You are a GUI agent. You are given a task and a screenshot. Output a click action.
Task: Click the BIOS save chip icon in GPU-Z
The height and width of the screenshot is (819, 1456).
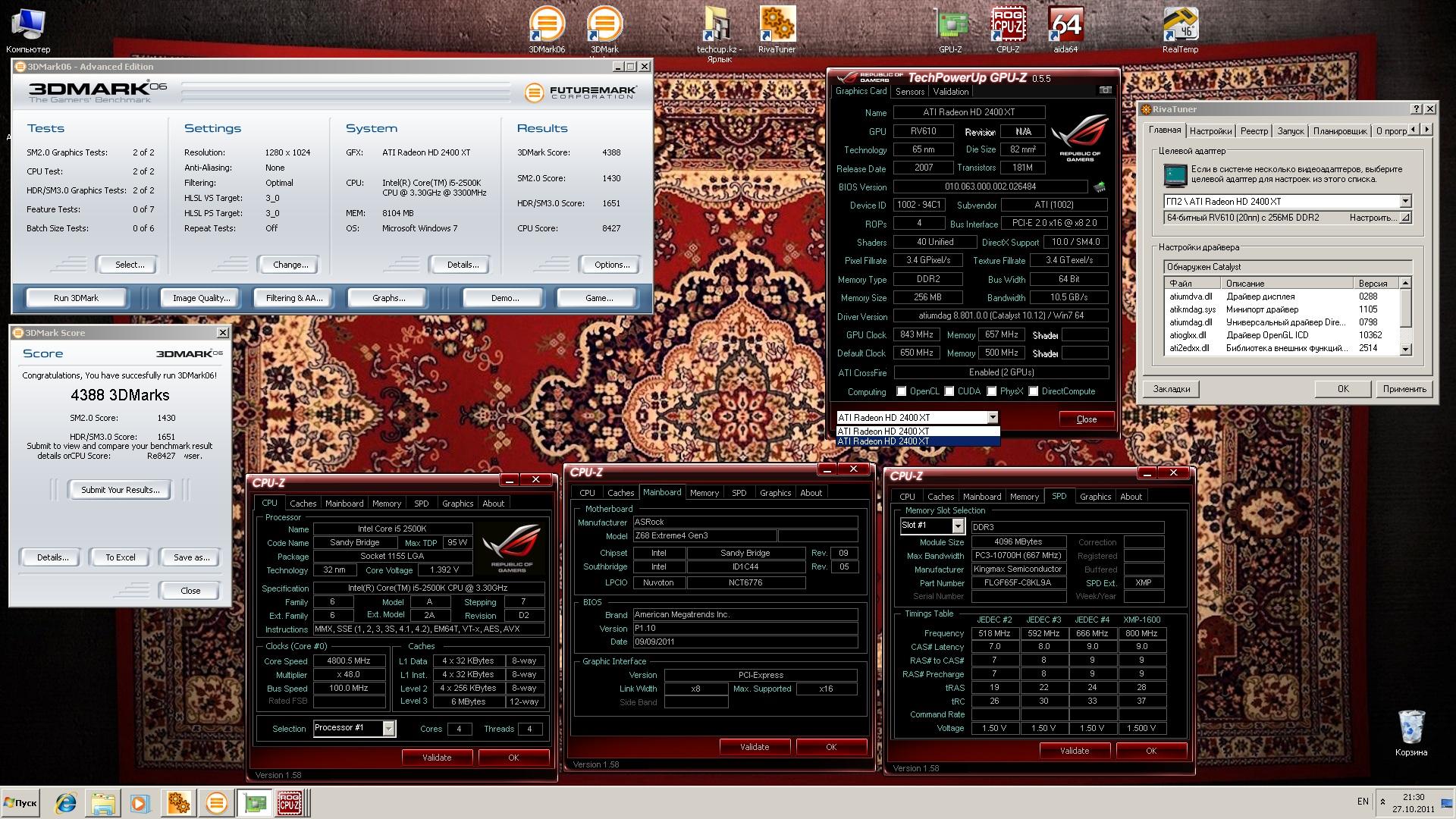pos(1099,187)
